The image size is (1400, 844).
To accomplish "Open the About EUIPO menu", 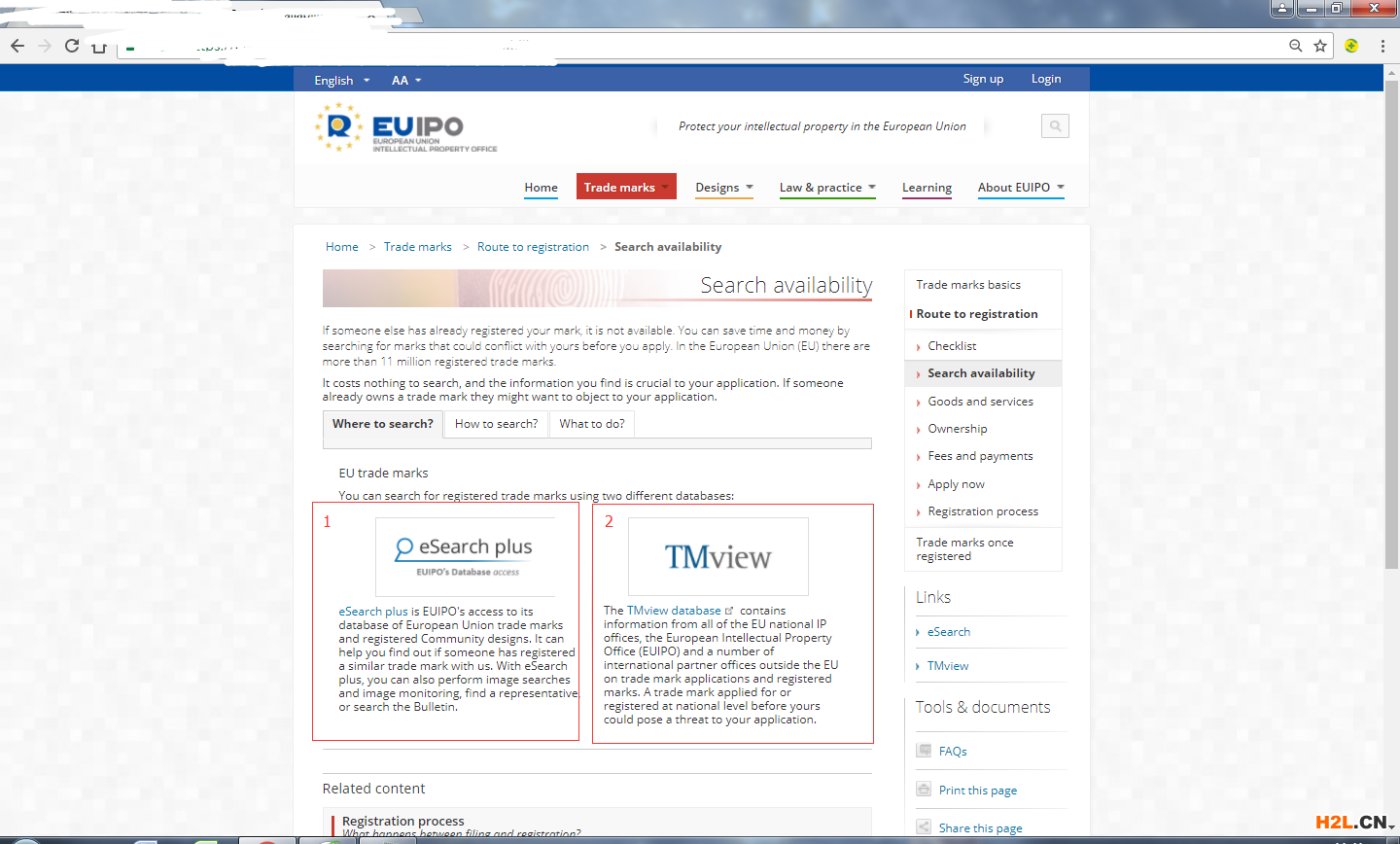I will coord(1020,188).
